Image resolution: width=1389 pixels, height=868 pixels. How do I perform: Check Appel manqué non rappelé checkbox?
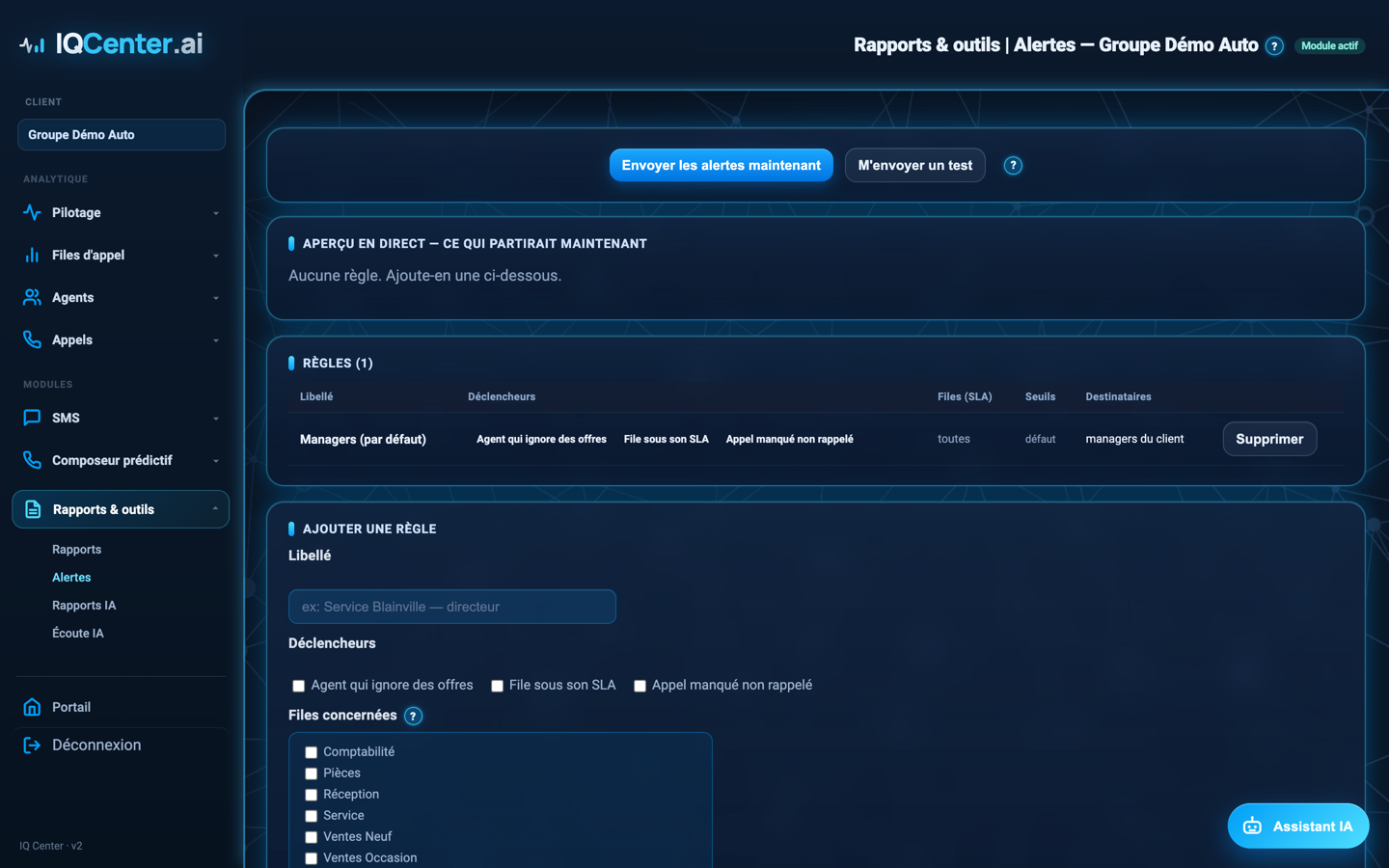tap(640, 686)
